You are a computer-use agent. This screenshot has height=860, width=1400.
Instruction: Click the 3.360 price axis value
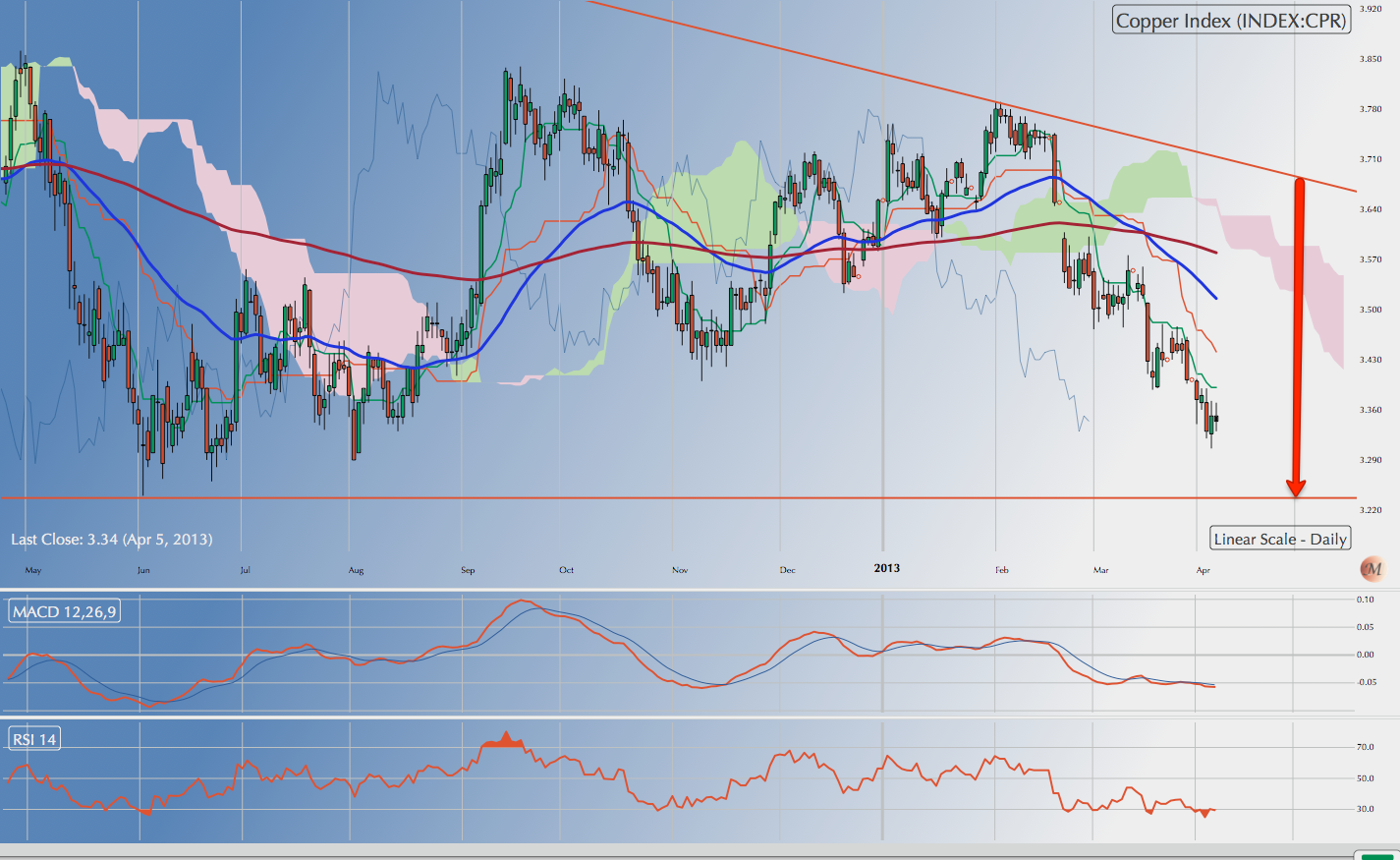click(1371, 410)
